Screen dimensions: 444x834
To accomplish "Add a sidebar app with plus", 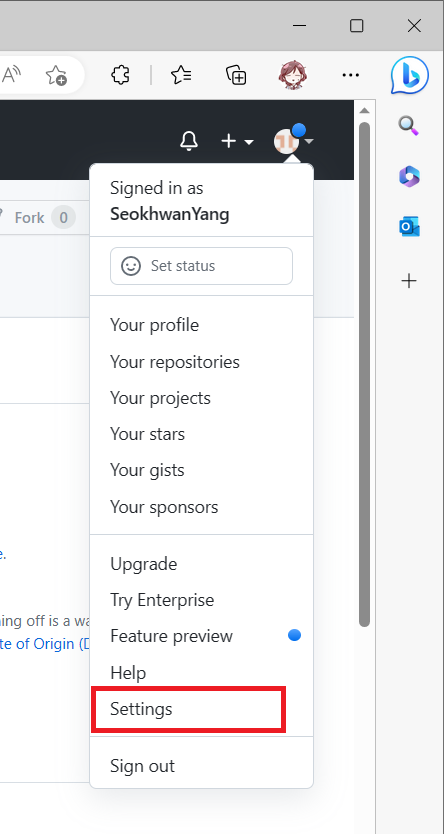I will [409, 281].
